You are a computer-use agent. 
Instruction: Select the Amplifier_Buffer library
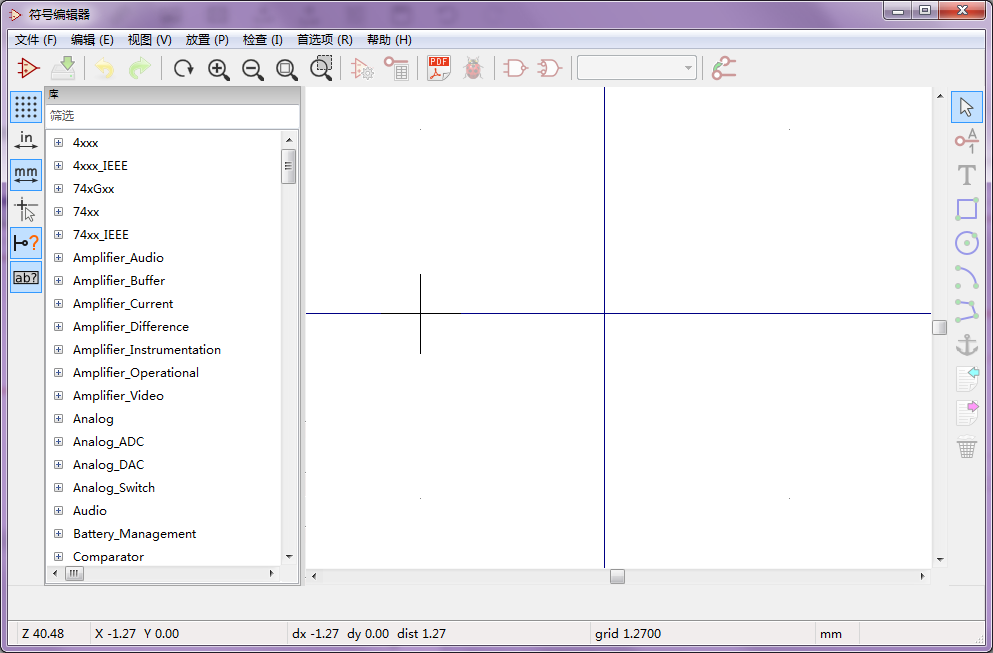119,281
